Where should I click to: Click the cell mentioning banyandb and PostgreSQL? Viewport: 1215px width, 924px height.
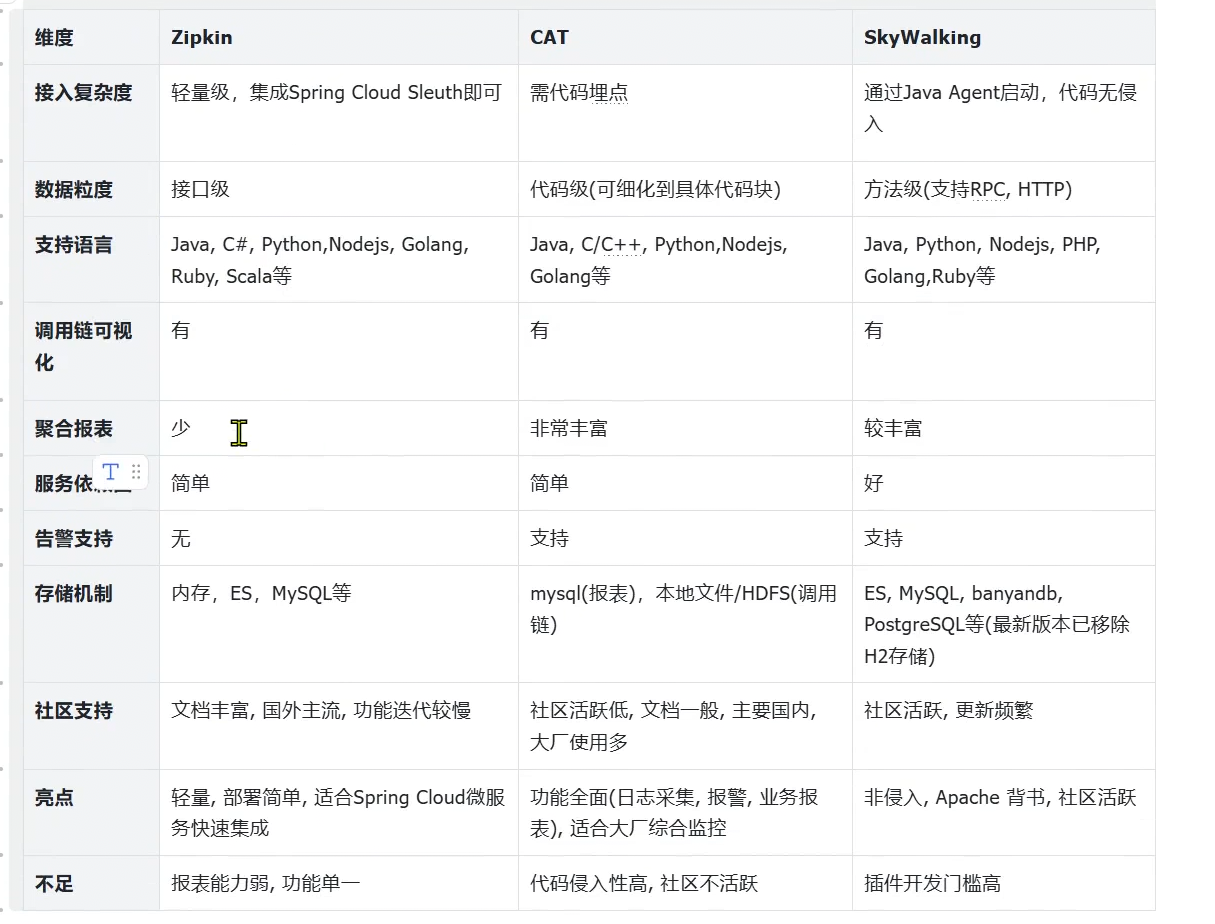[1004, 624]
